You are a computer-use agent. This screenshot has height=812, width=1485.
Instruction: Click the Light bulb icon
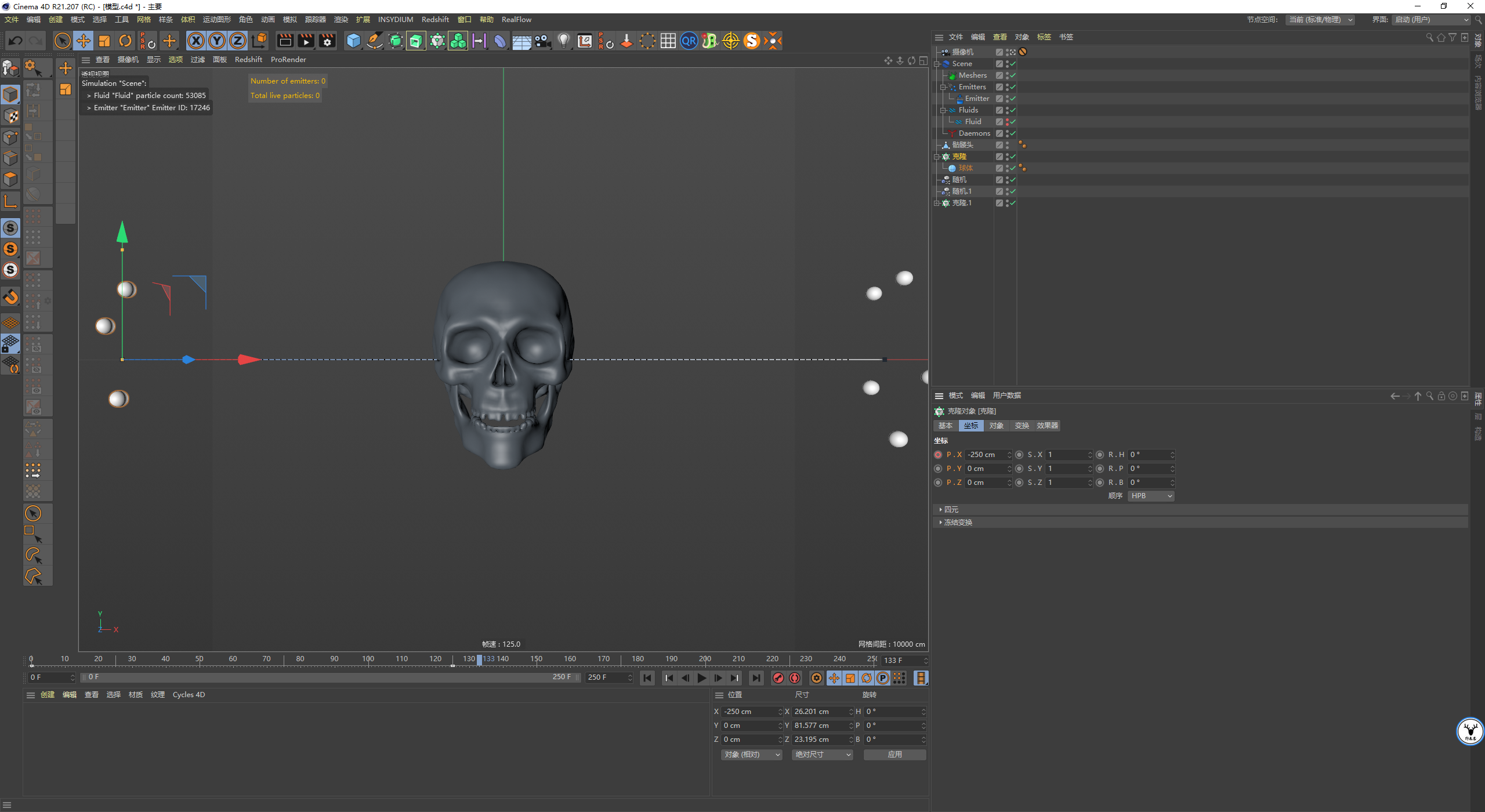(x=563, y=41)
